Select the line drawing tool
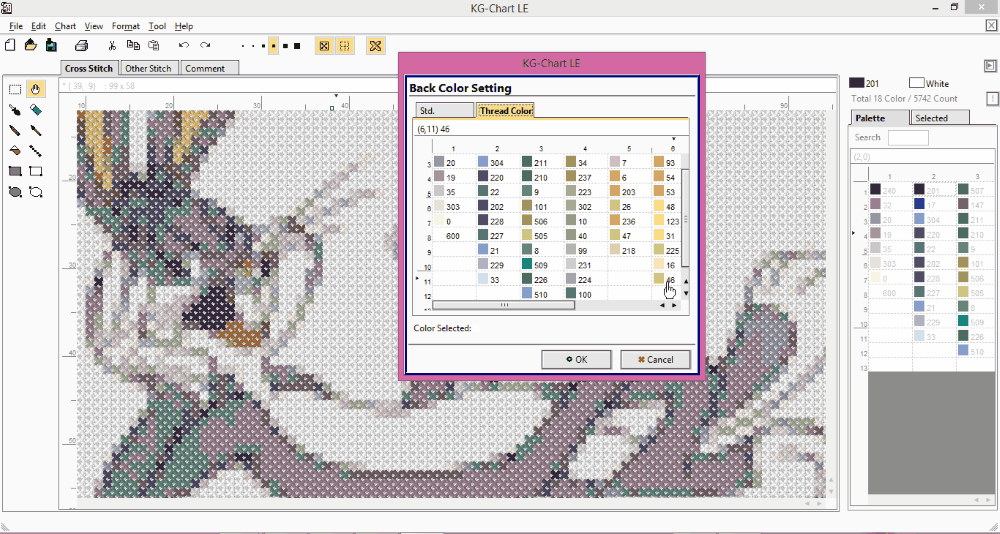Viewport: 1000px width, 534px height. pyautogui.click(x=36, y=151)
